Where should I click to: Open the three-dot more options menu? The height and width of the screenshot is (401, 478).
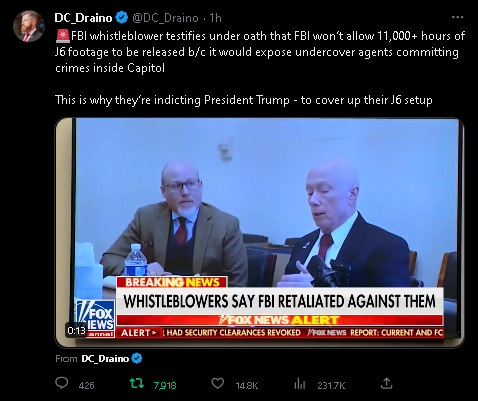click(x=457, y=17)
